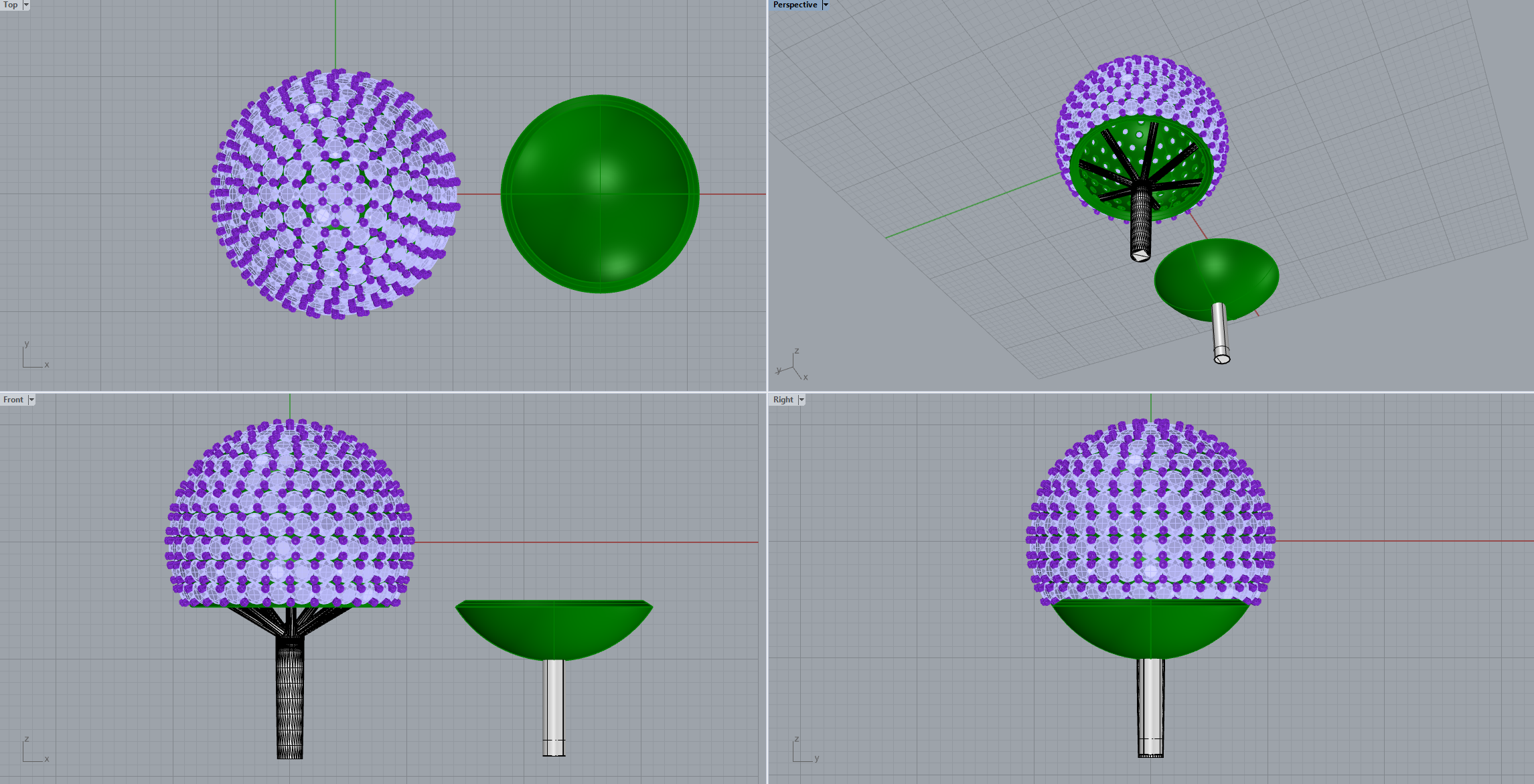Select the white stem in Perspective viewport
Viewport: 1534px width, 784px height.
[x=1220, y=331]
